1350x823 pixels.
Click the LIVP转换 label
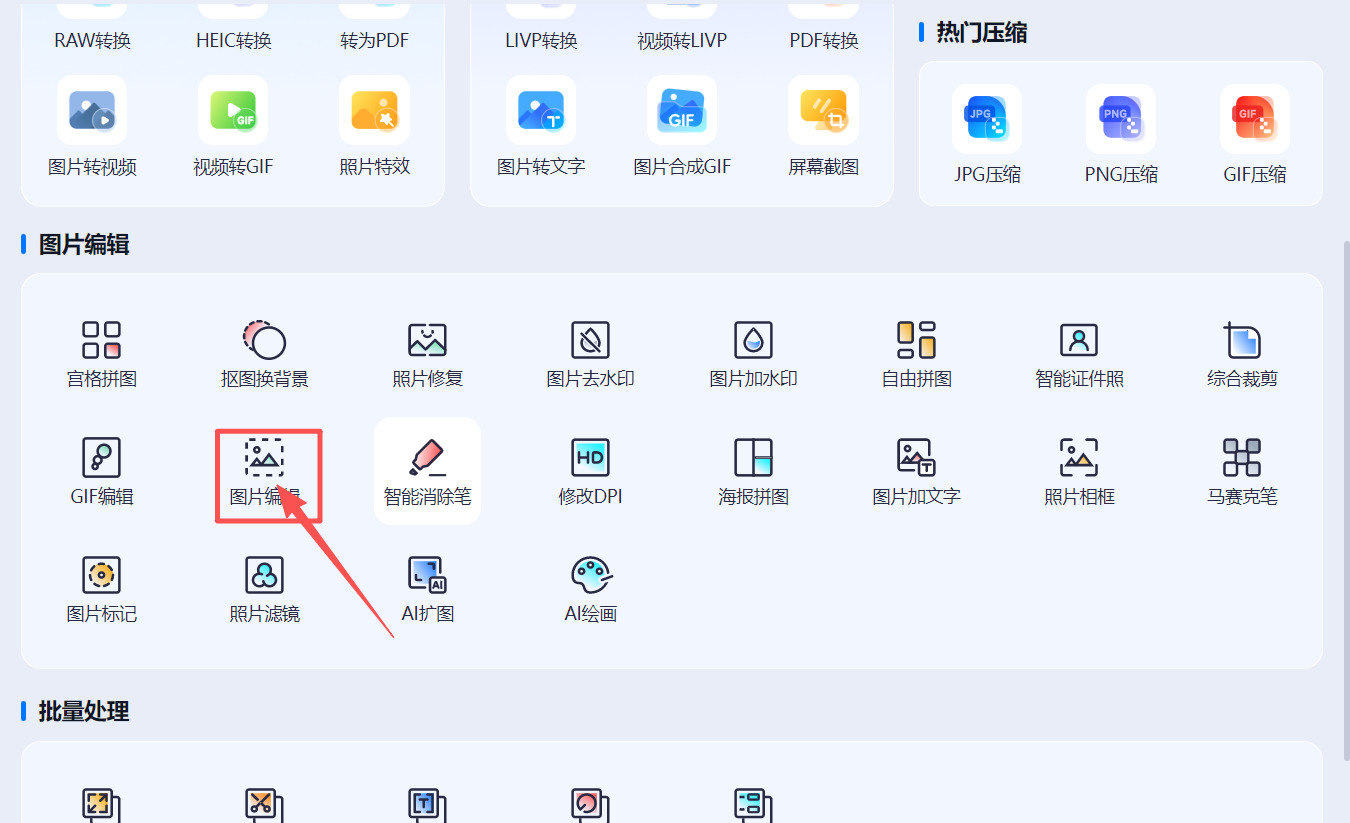coord(541,41)
